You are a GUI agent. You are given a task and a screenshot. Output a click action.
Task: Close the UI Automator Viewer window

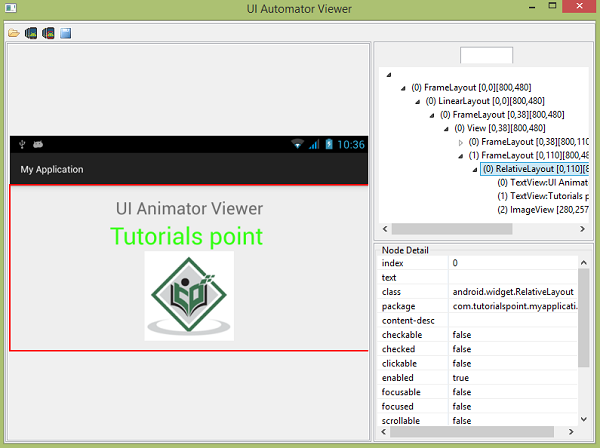click(579, 6)
